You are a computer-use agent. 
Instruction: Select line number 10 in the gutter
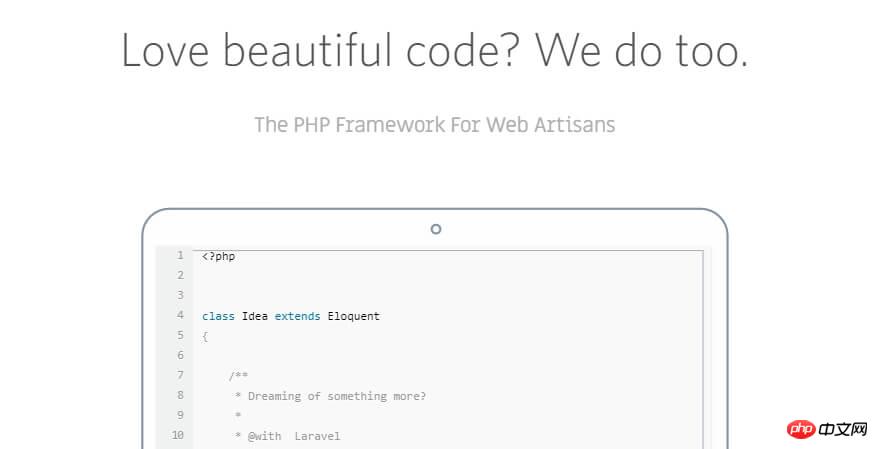(x=178, y=435)
